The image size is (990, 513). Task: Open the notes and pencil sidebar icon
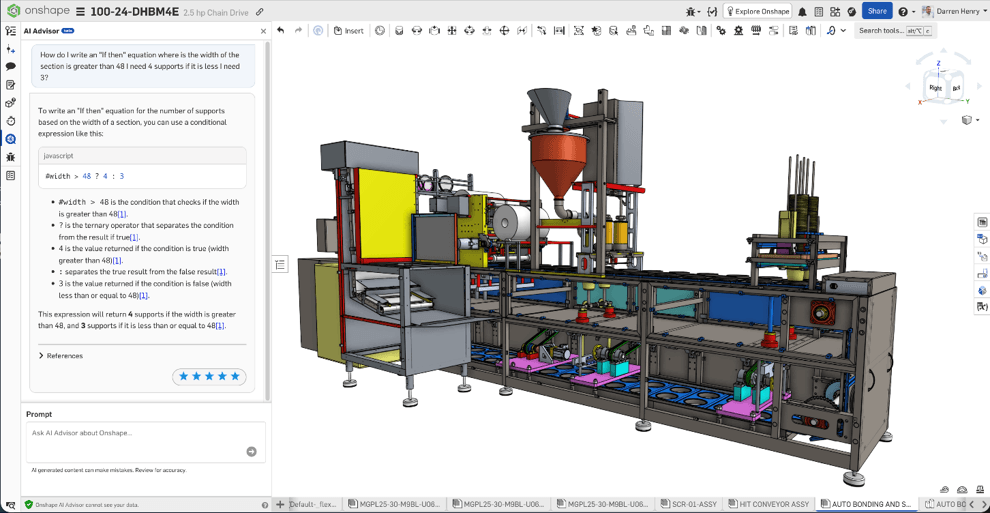(x=11, y=85)
